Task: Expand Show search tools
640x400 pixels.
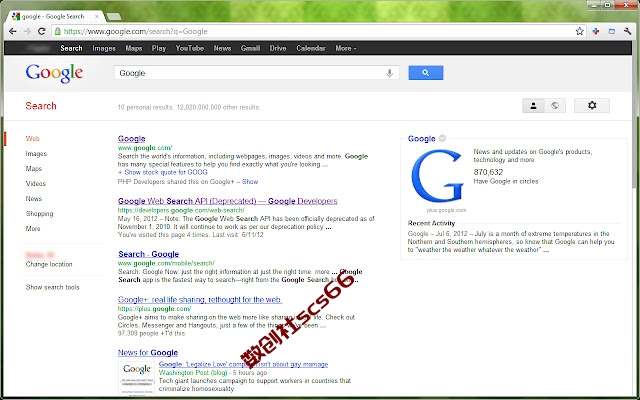Action: click(x=52, y=287)
